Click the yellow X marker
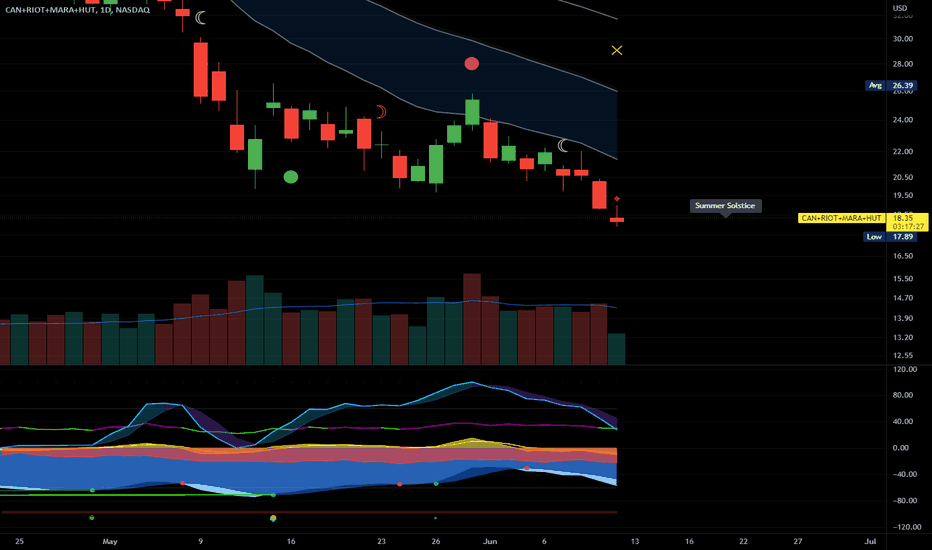The image size is (932, 550). click(617, 51)
